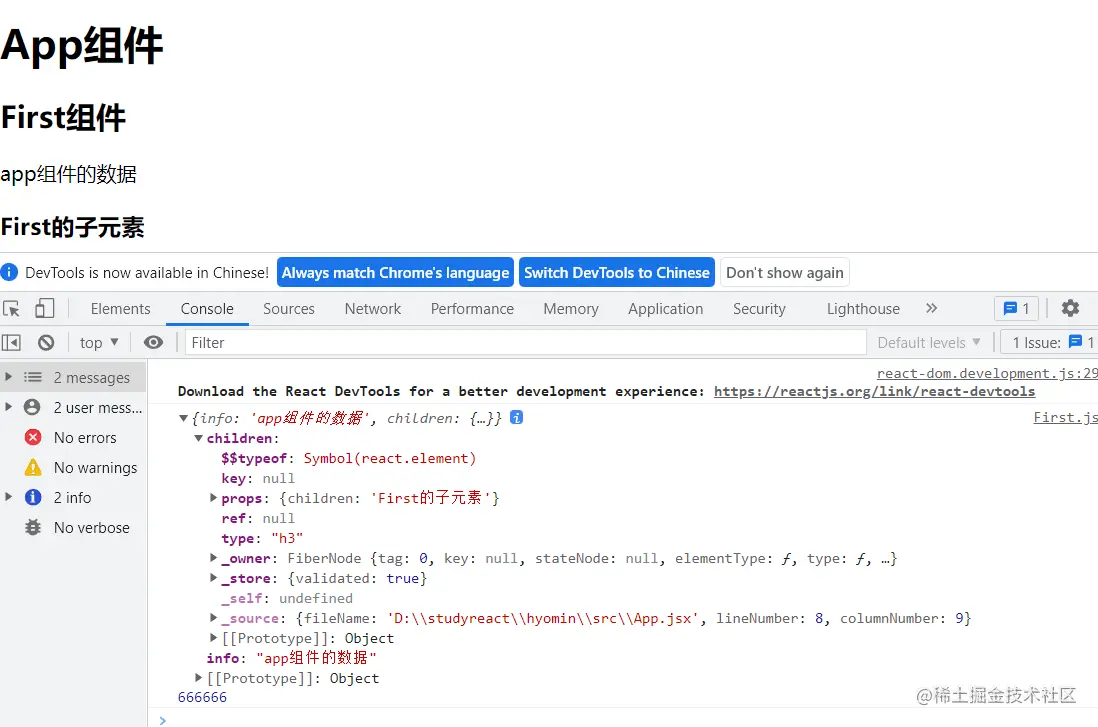Switch to the Performance tab
1098x727 pixels.
[472, 309]
